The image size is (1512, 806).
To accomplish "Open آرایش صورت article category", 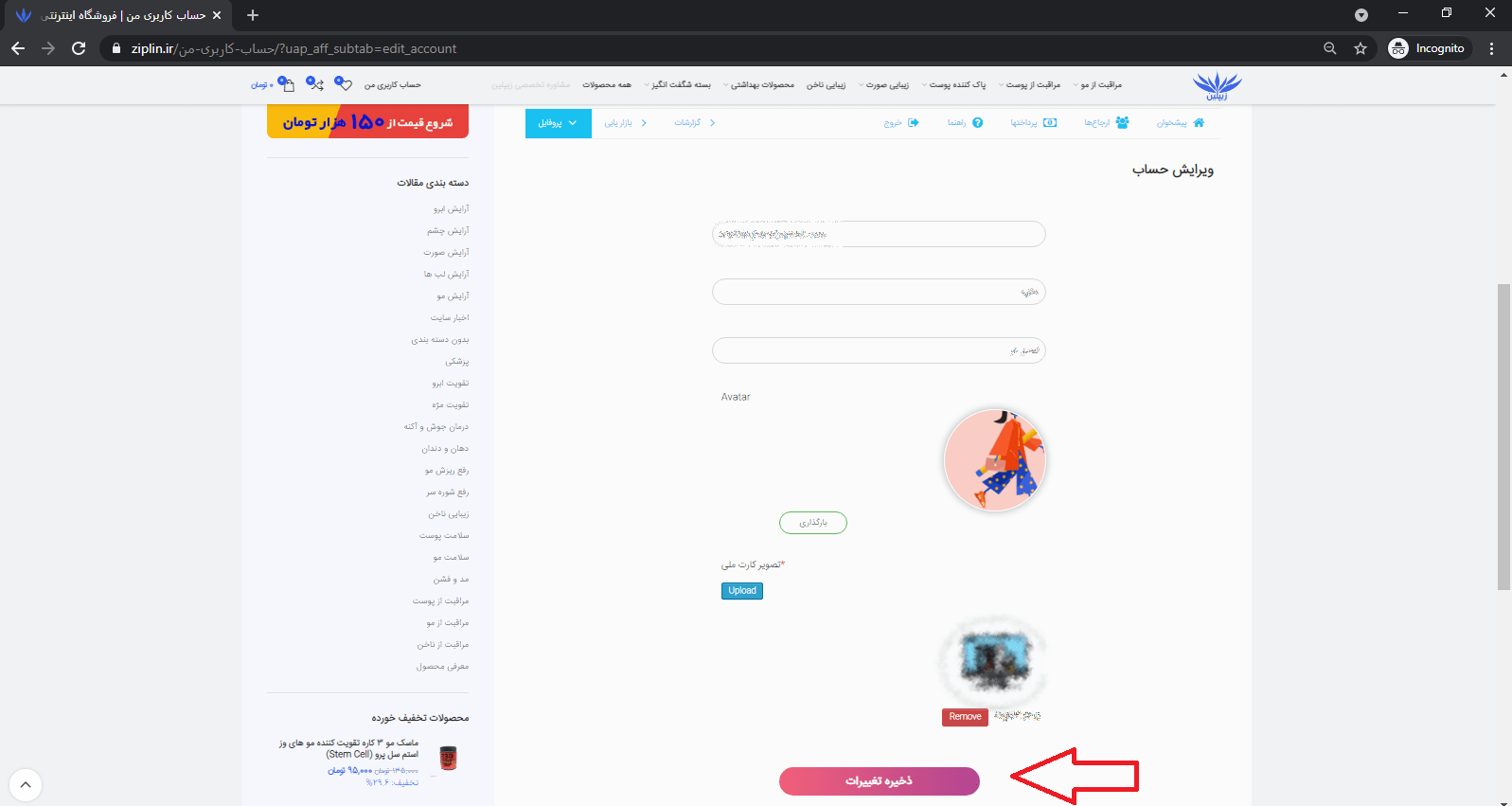I will coord(446,253).
